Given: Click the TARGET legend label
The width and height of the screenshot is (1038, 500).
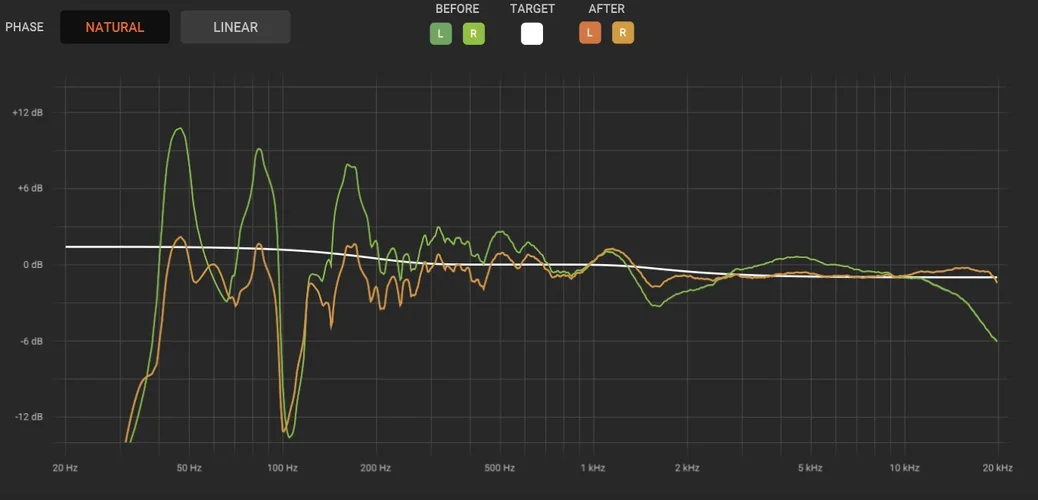Looking at the screenshot, I should point(532,9).
